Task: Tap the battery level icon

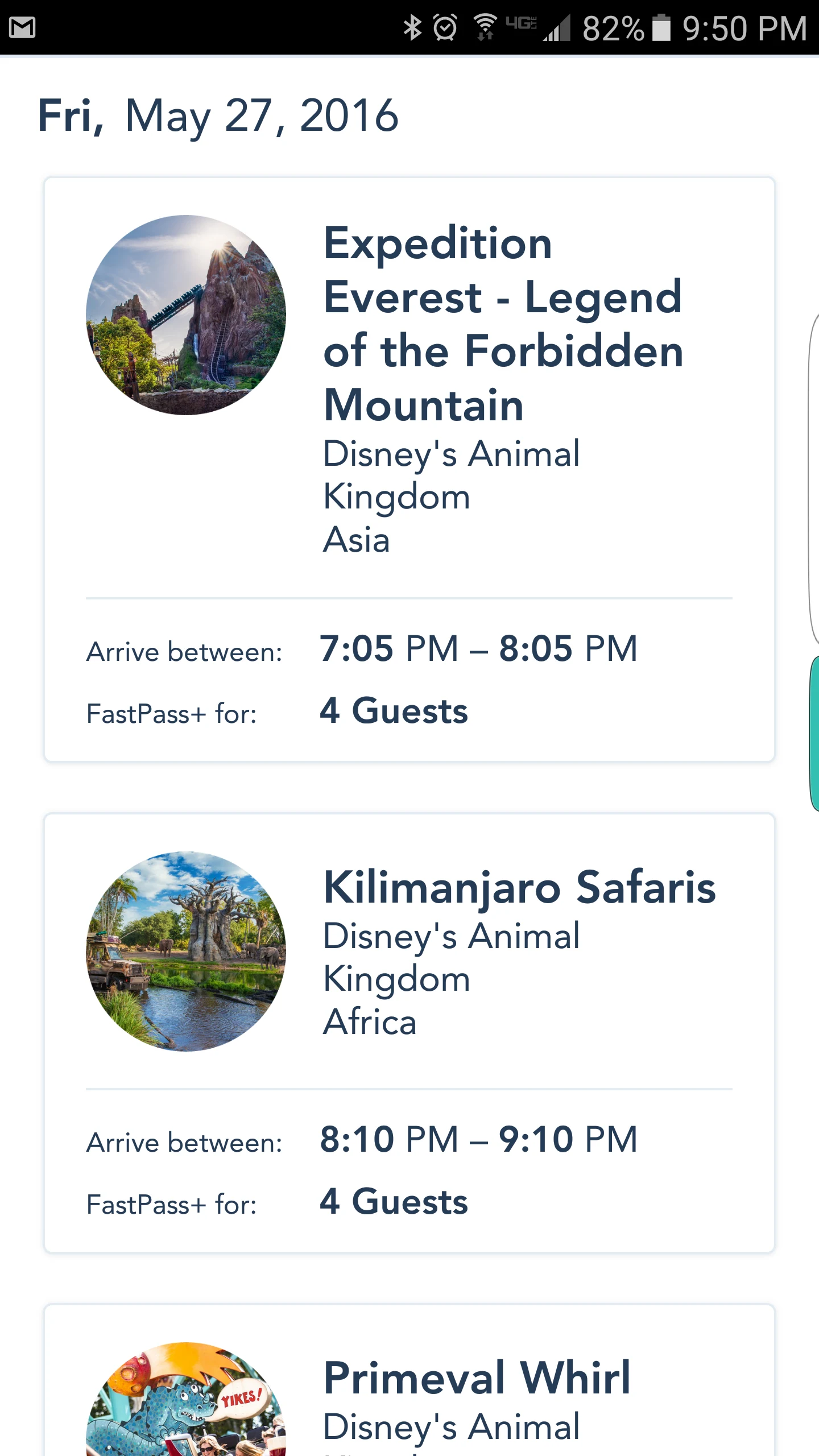Action: click(661, 27)
